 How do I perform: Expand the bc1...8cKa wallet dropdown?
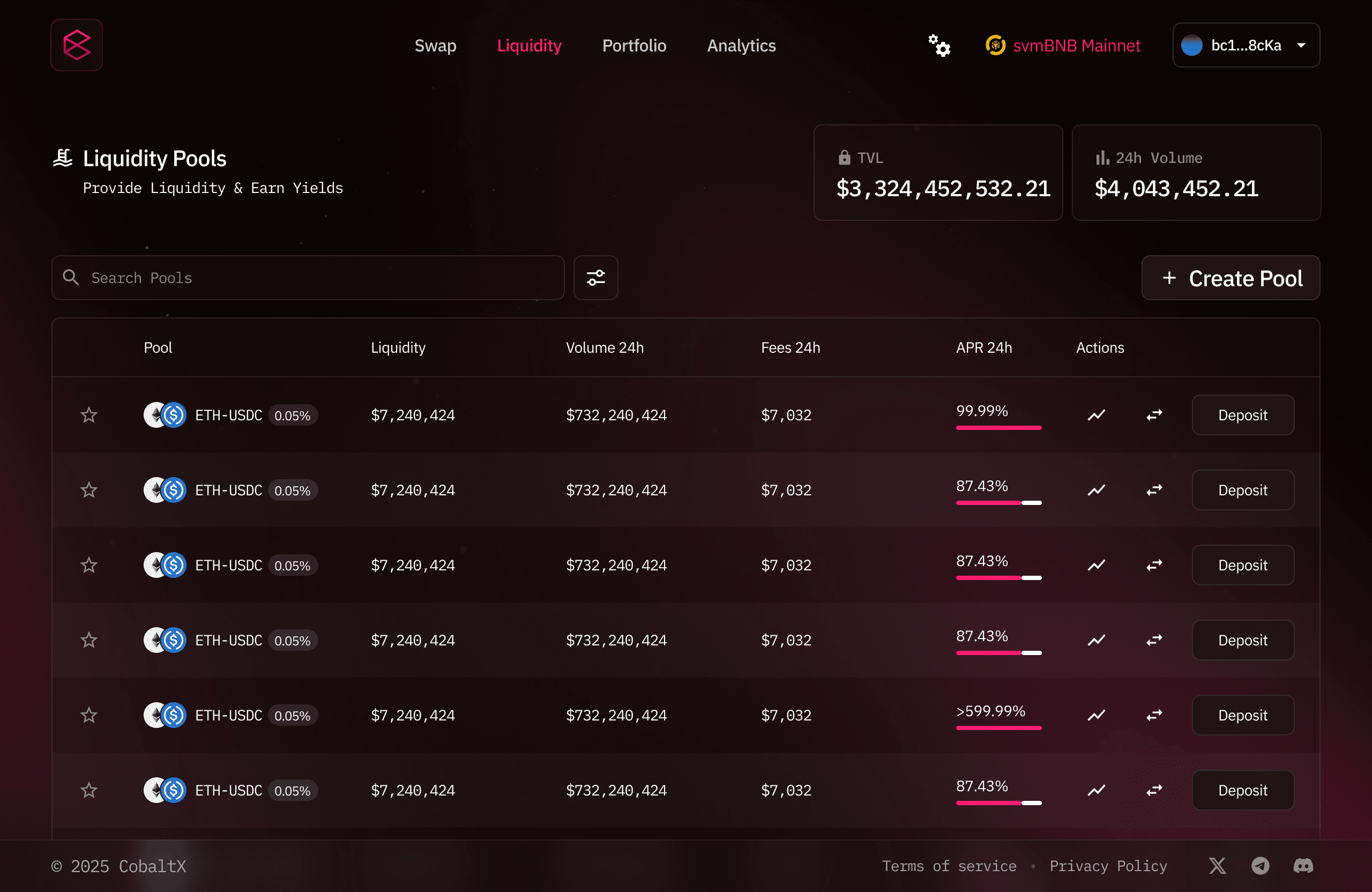pos(1246,45)
